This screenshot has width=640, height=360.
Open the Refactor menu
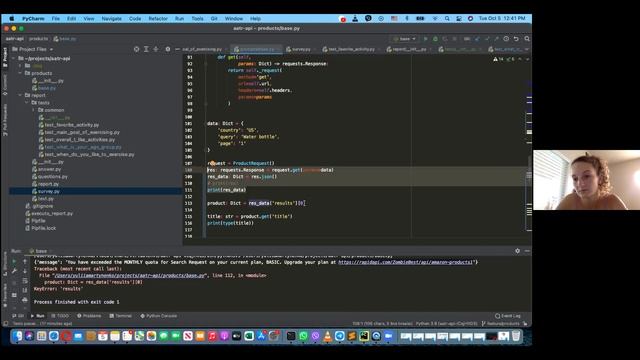pos(158,18)
